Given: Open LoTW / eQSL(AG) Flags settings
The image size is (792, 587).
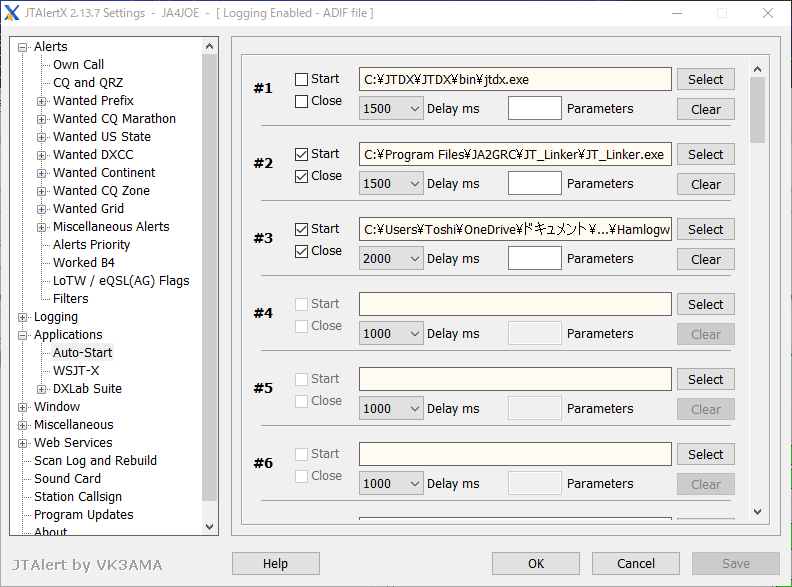Looking at the screenshot, I should [x=121, y=280].
